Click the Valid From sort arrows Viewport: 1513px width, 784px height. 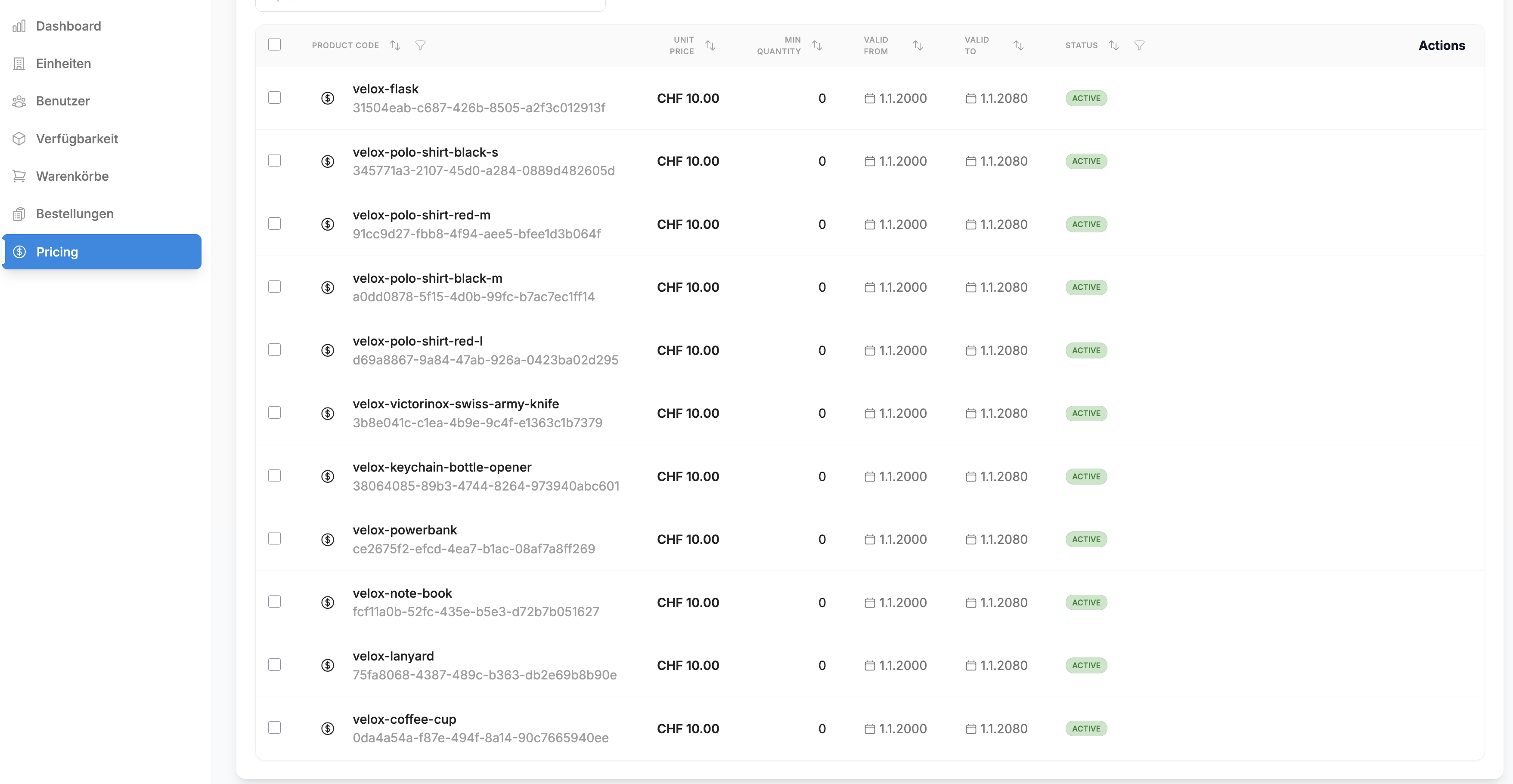pyautogui.click(x=918, y=45)
